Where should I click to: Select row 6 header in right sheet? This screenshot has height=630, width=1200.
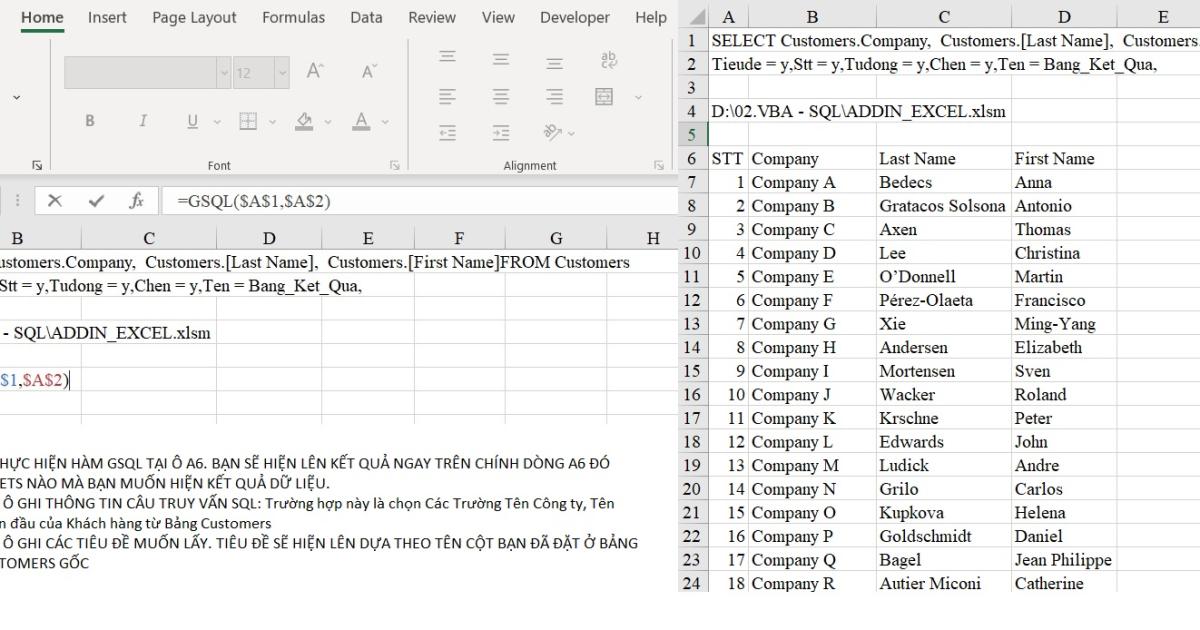[x=692, y=159]
